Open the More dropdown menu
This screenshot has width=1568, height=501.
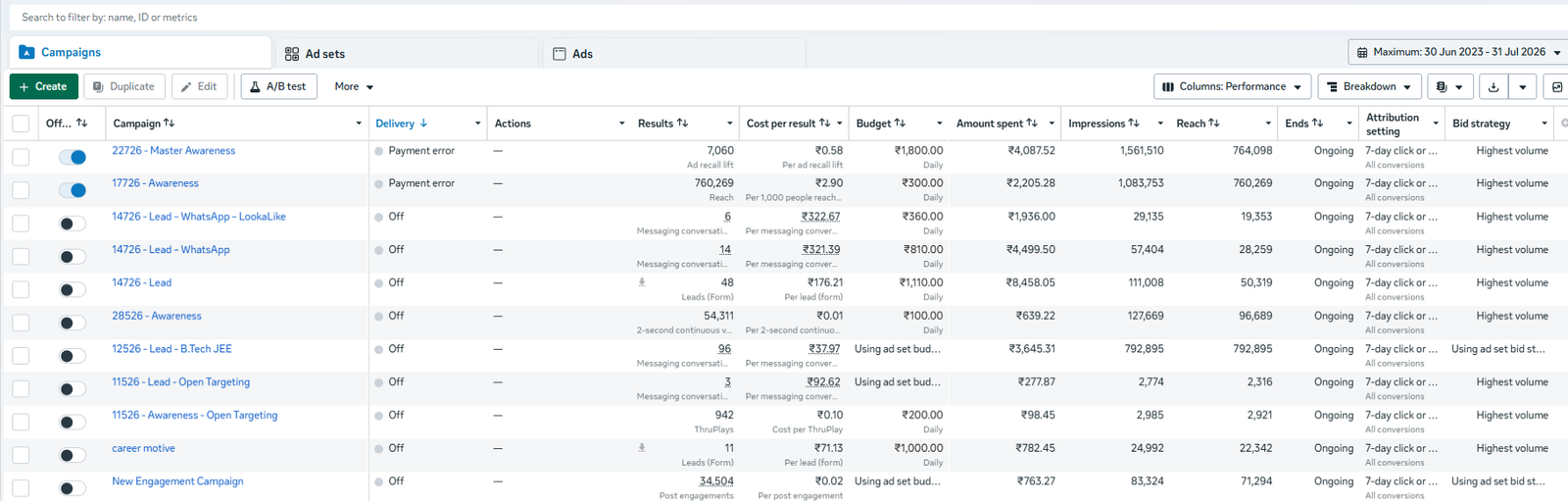coord(354,86)
